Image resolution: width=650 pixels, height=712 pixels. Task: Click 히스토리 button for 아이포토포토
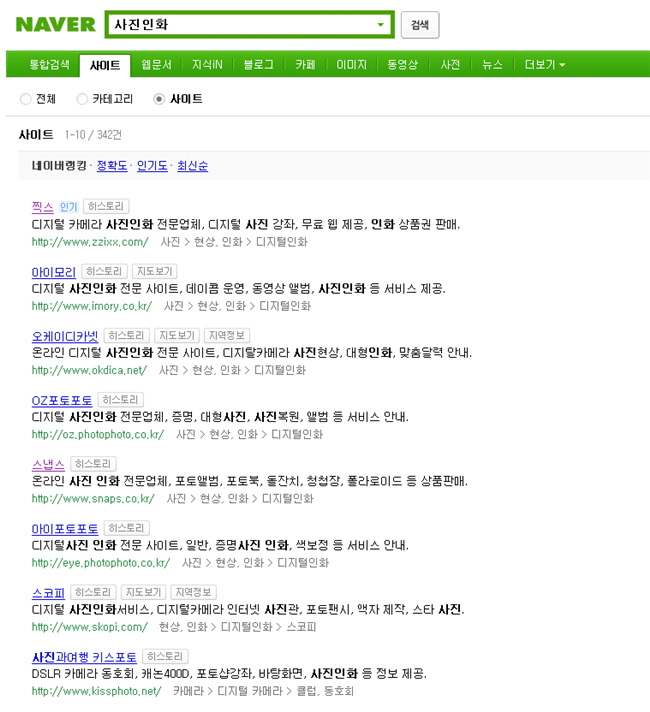(x=127, y=528)
